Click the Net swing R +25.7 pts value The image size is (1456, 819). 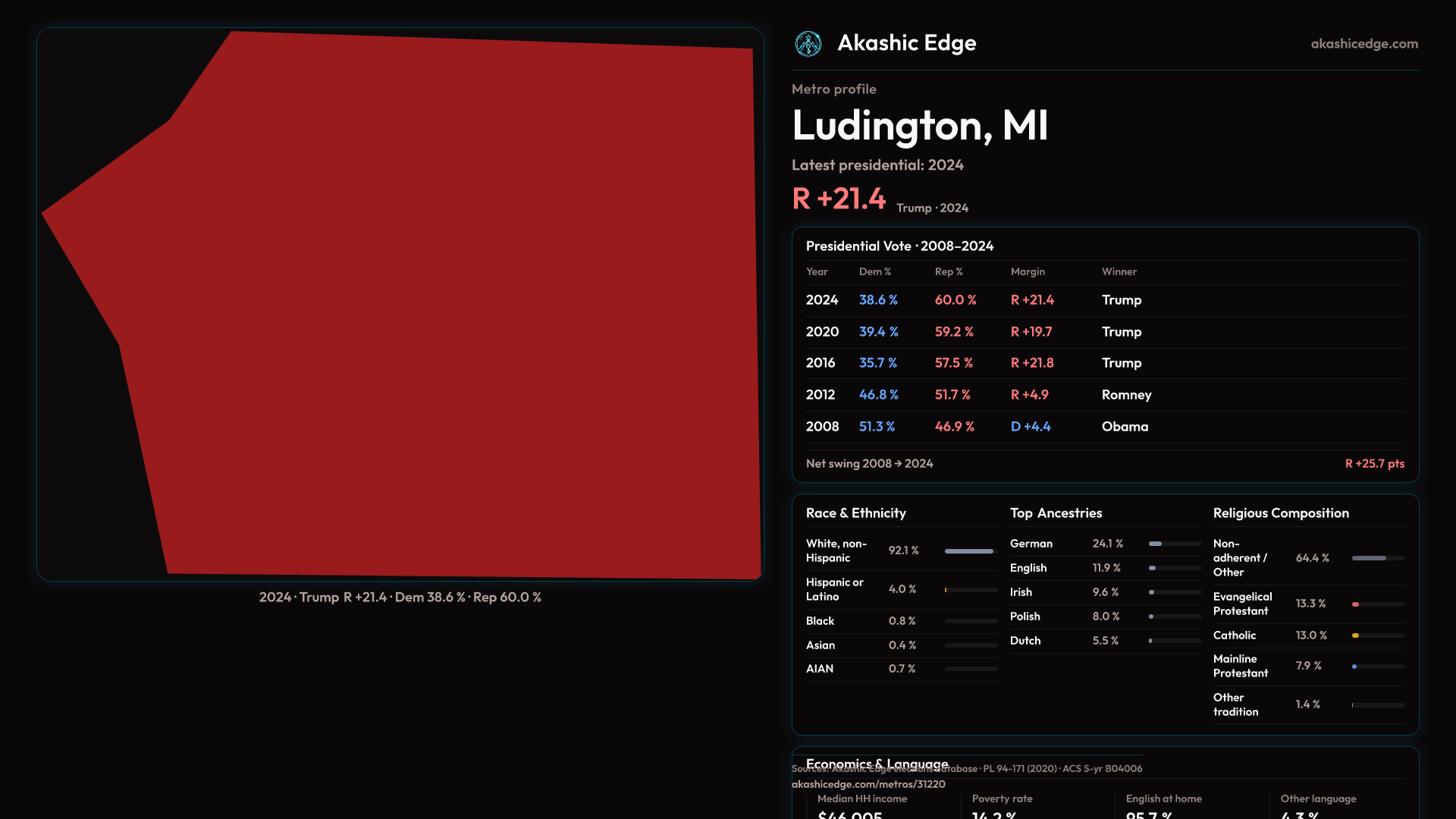1373,463
